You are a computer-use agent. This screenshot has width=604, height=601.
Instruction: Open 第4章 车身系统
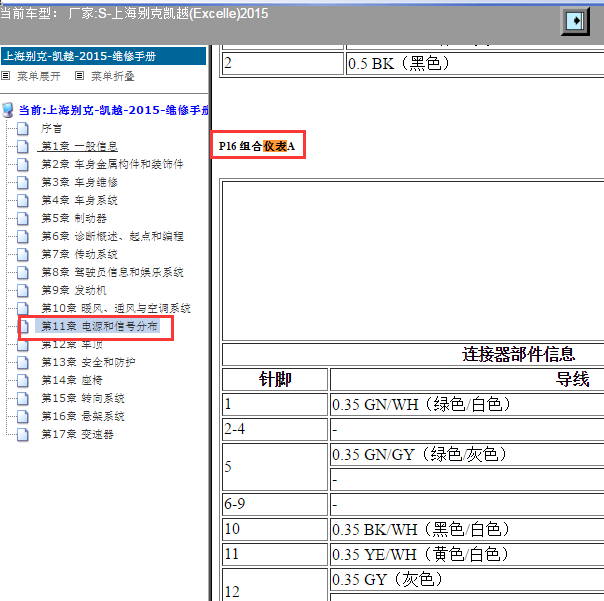pyautogui.click(x=79, y=200)
